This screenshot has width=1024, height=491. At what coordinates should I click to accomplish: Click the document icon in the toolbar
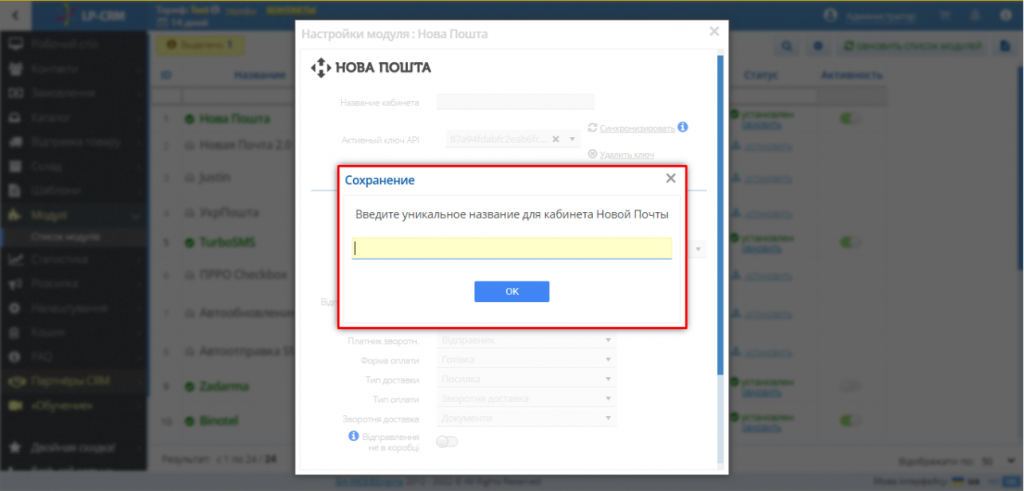(x=1006, y=46)
